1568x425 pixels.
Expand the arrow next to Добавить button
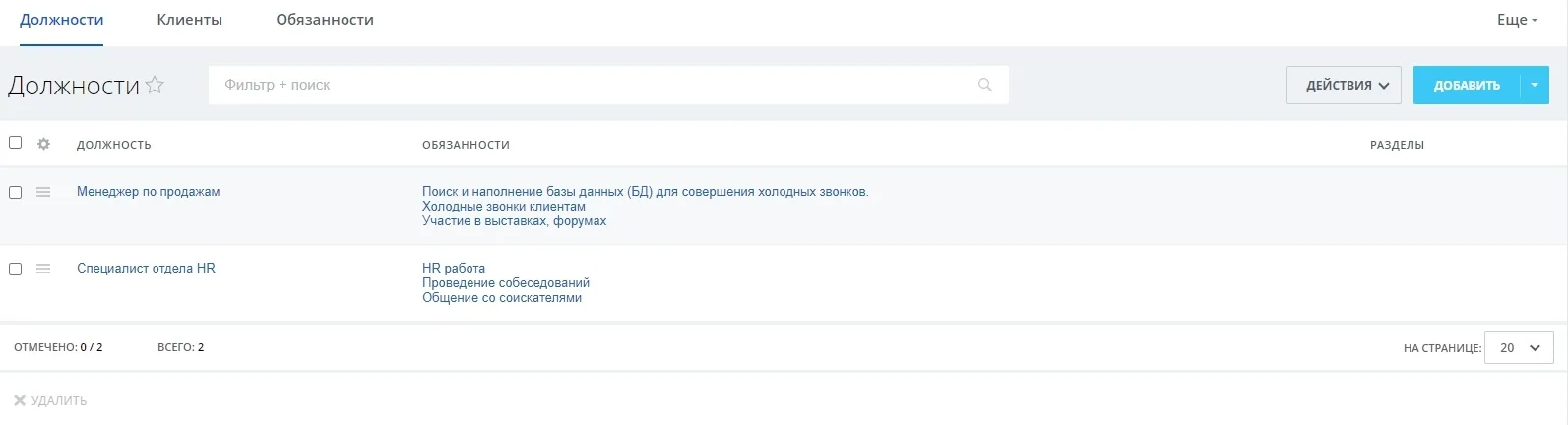pos(1535,85)
